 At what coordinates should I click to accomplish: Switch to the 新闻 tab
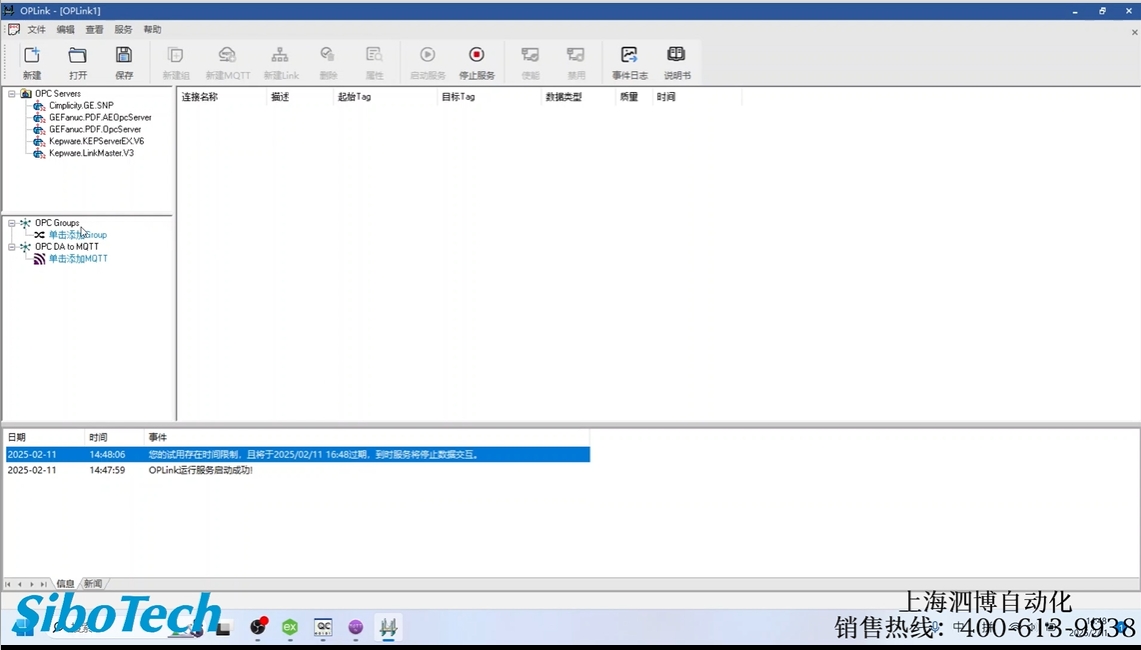pos(92,583)
